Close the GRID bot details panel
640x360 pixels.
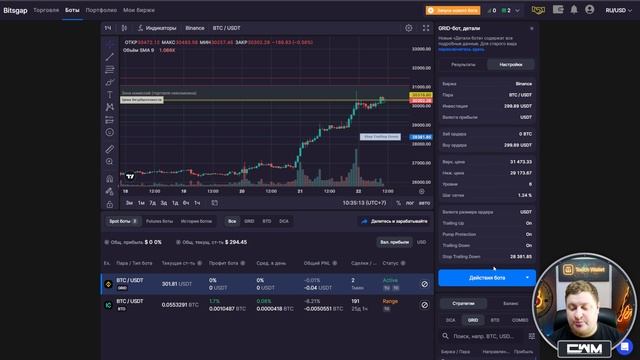(531, 28)
